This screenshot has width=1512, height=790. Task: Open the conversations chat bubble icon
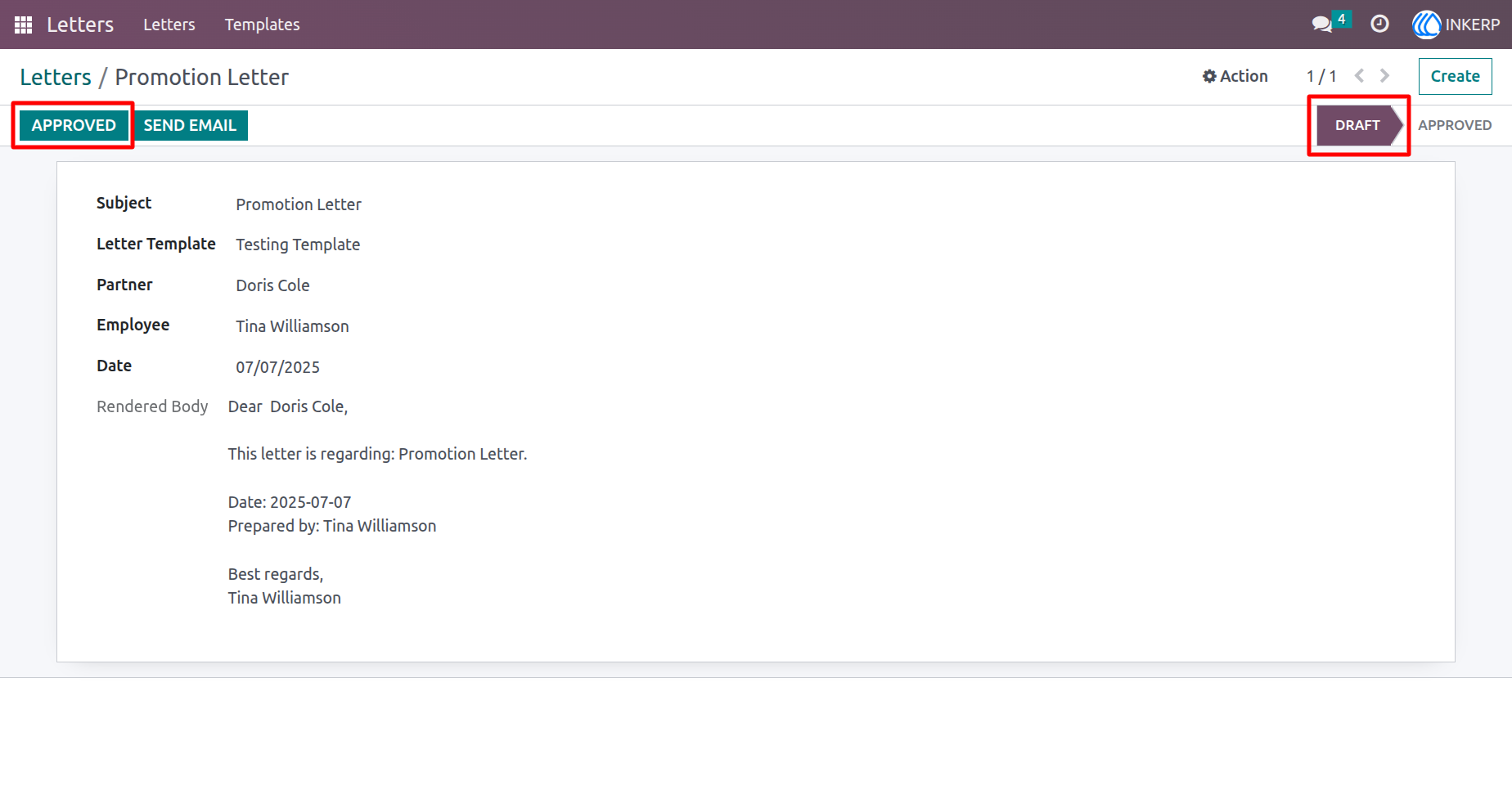coord(1321,25)
